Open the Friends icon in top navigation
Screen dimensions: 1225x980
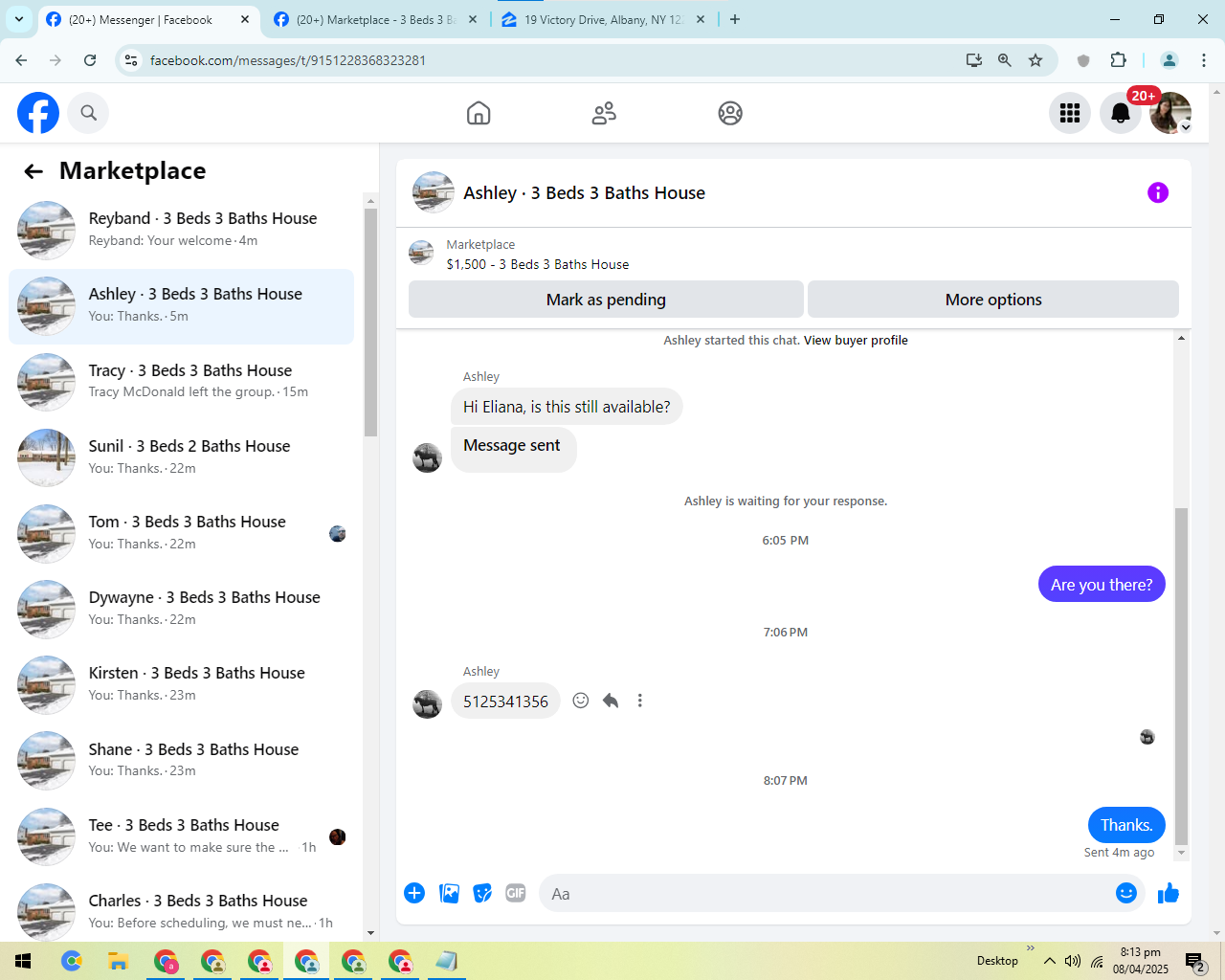click(x=604, y=113)
